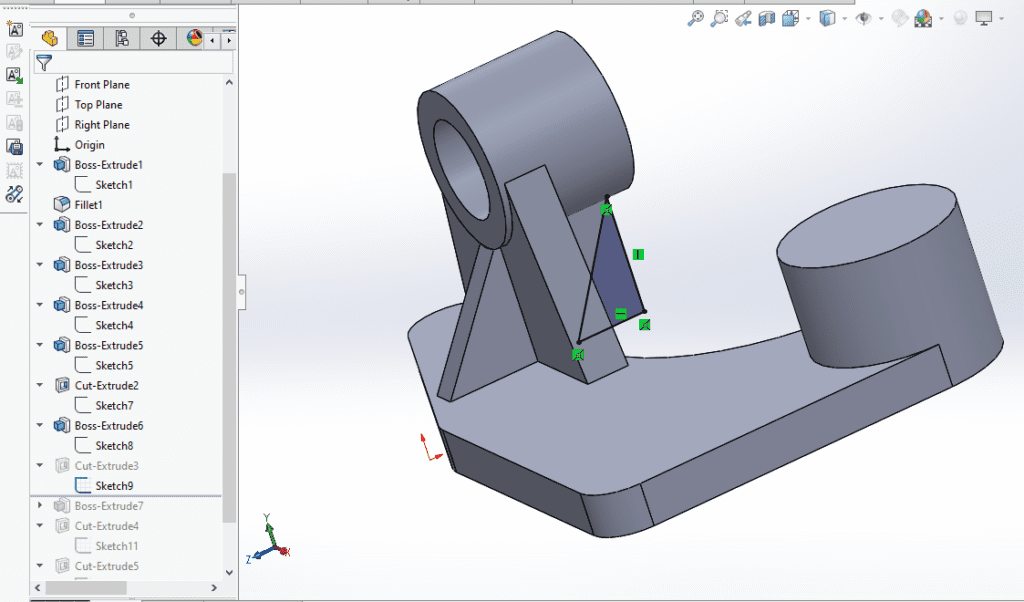Expand the Apply Scene dropdown arrow
This screenshot has width=1024, height=602.
point(941,19)
